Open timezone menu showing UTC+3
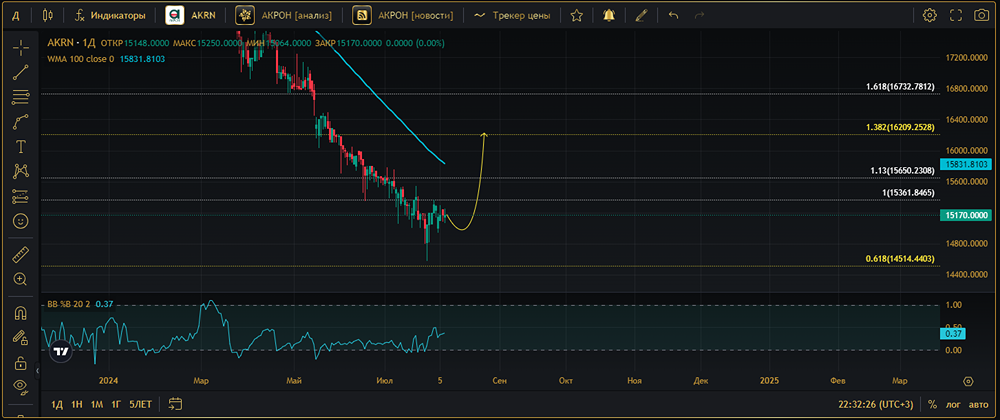1000x420 pixels. pos(876,404)
